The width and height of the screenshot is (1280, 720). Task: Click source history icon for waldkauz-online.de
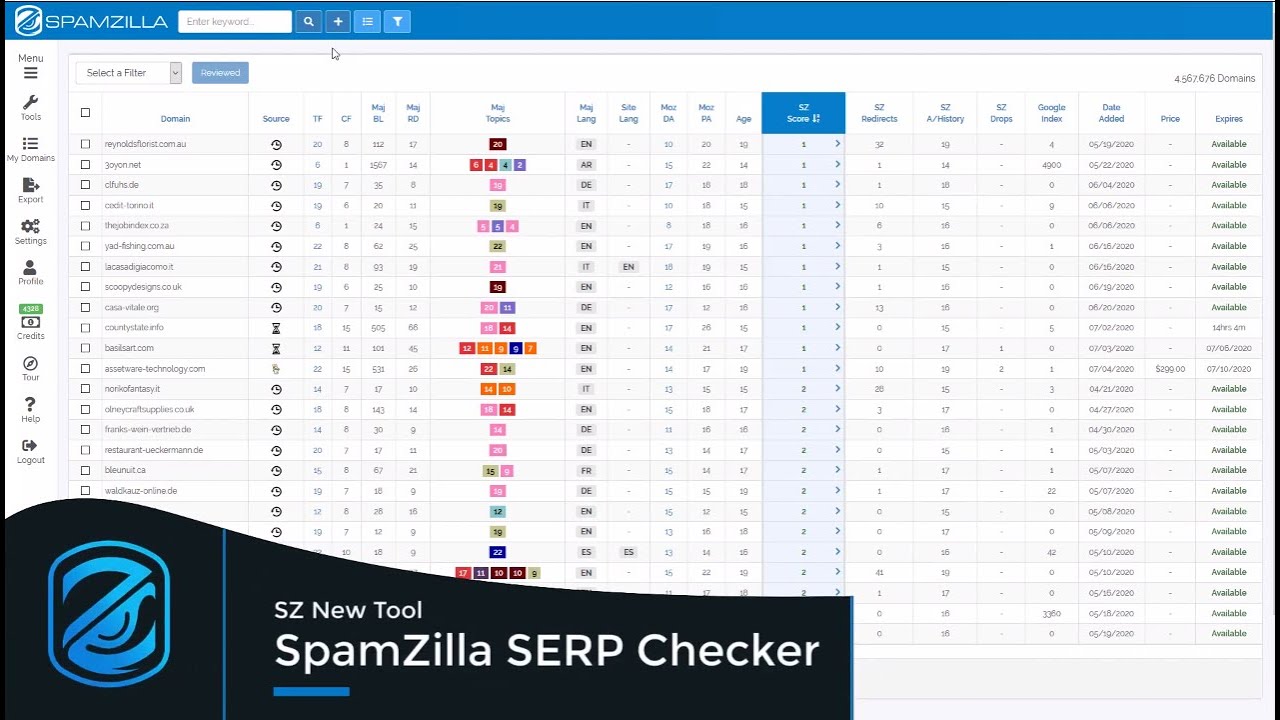[x=276, y=491]
